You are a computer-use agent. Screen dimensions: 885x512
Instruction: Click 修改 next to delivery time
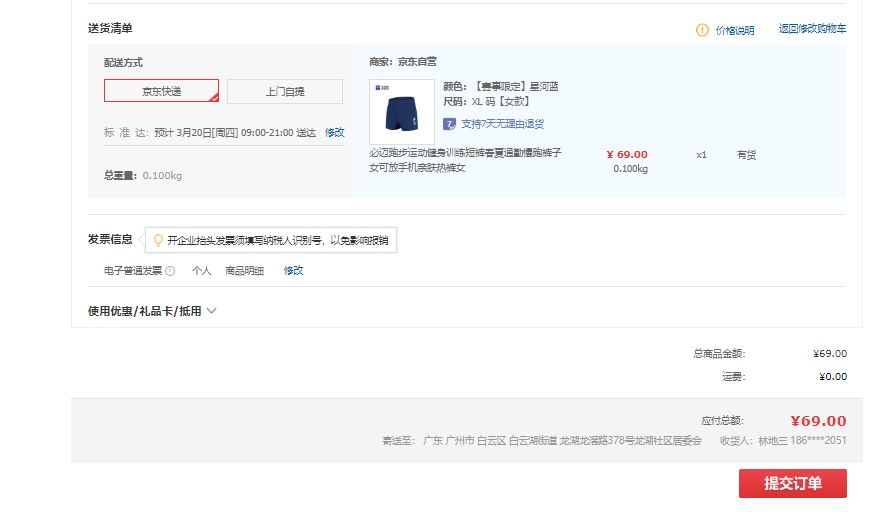[334, 132]
